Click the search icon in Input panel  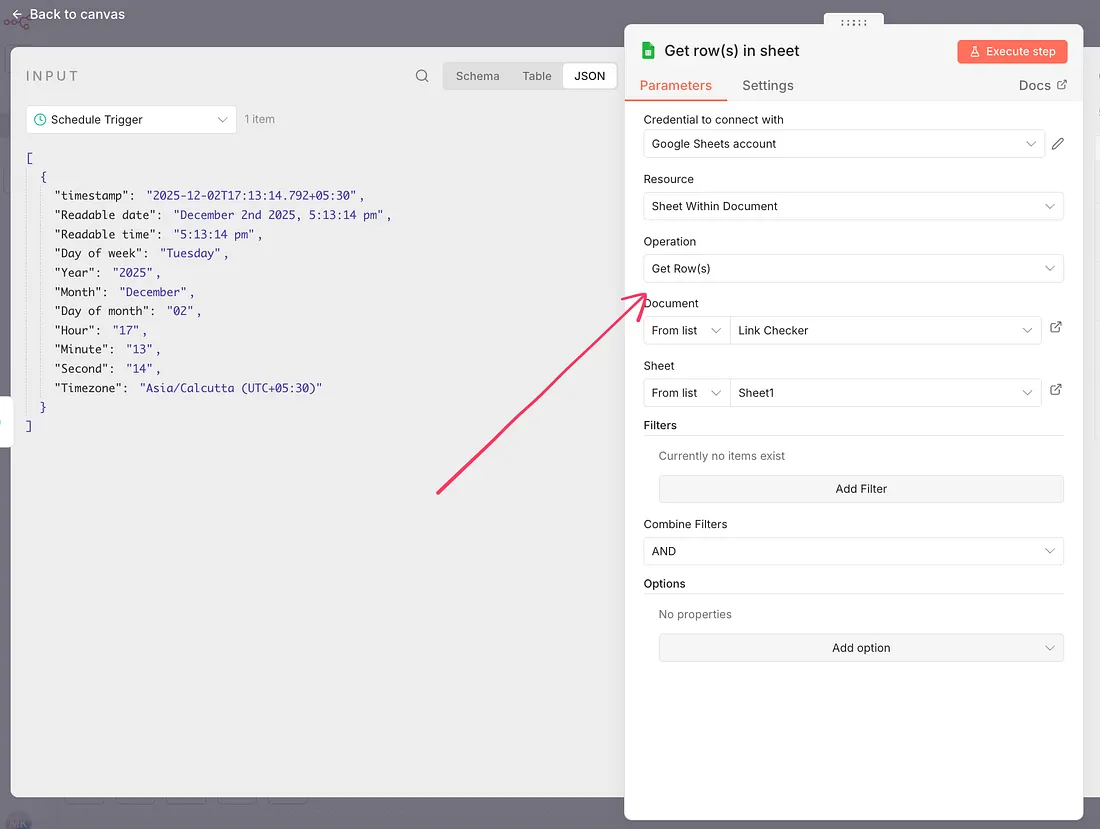pos(422,76)
